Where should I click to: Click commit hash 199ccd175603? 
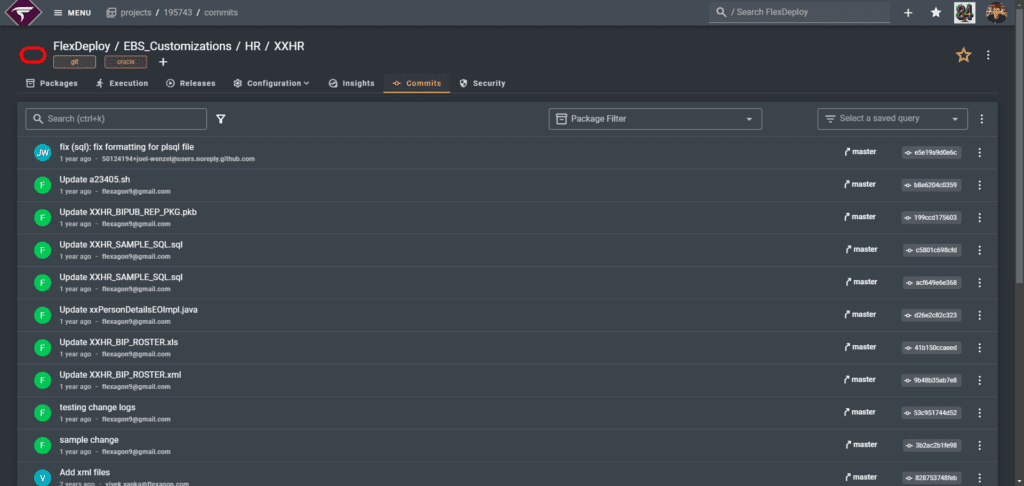(x=931, y=218)
